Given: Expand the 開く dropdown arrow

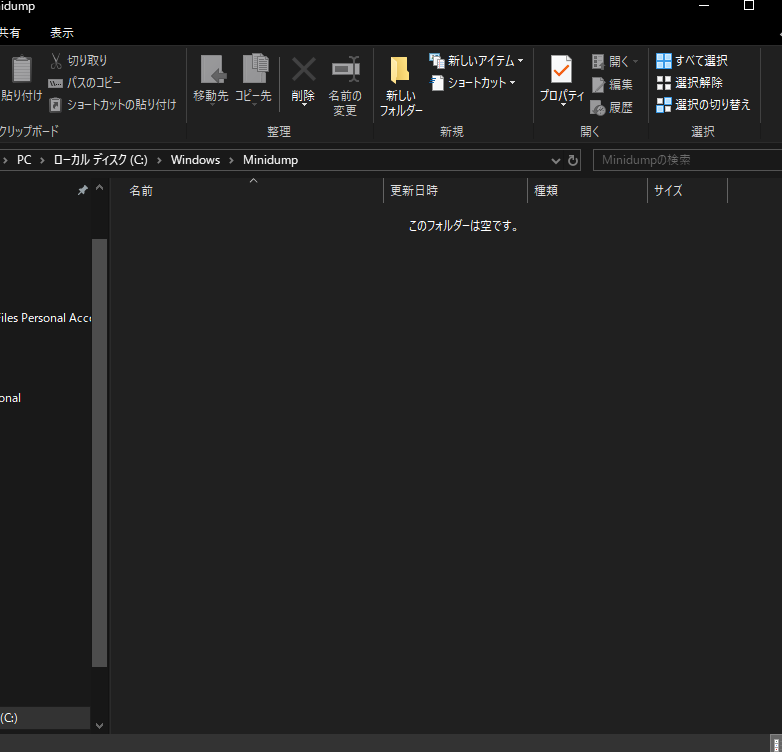Looking at the screenshot, I should point(635,61).
